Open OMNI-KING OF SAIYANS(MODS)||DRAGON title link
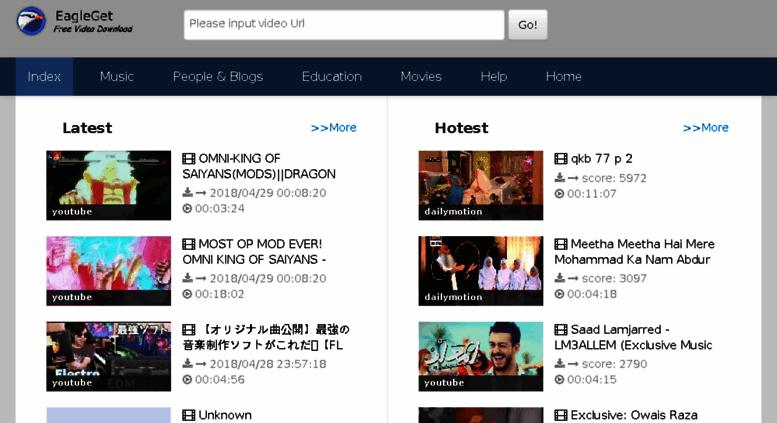This screenshot has height=423, width=777. tap(259, 166)
